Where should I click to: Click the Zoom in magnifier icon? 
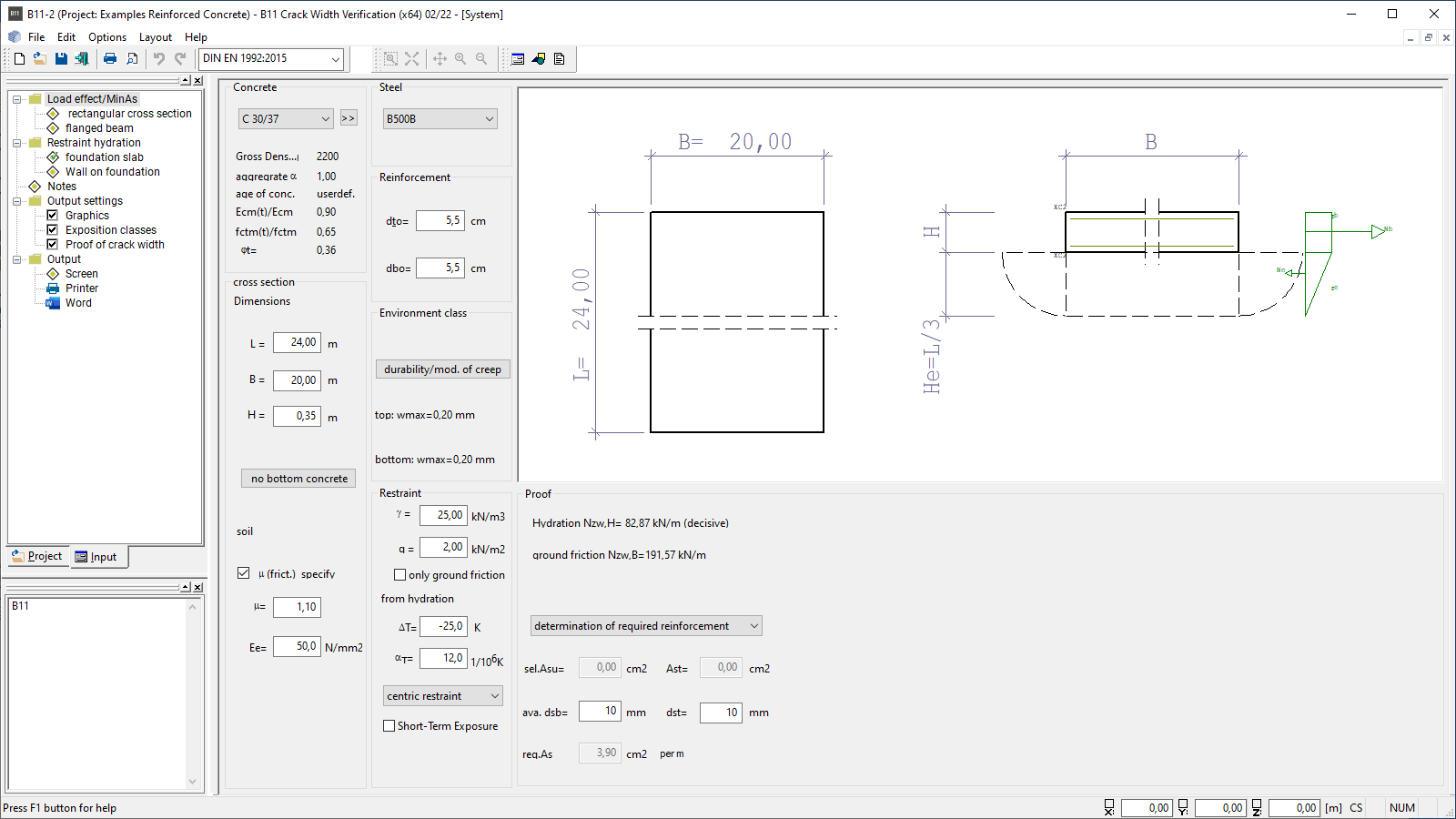tap(460, 58)
